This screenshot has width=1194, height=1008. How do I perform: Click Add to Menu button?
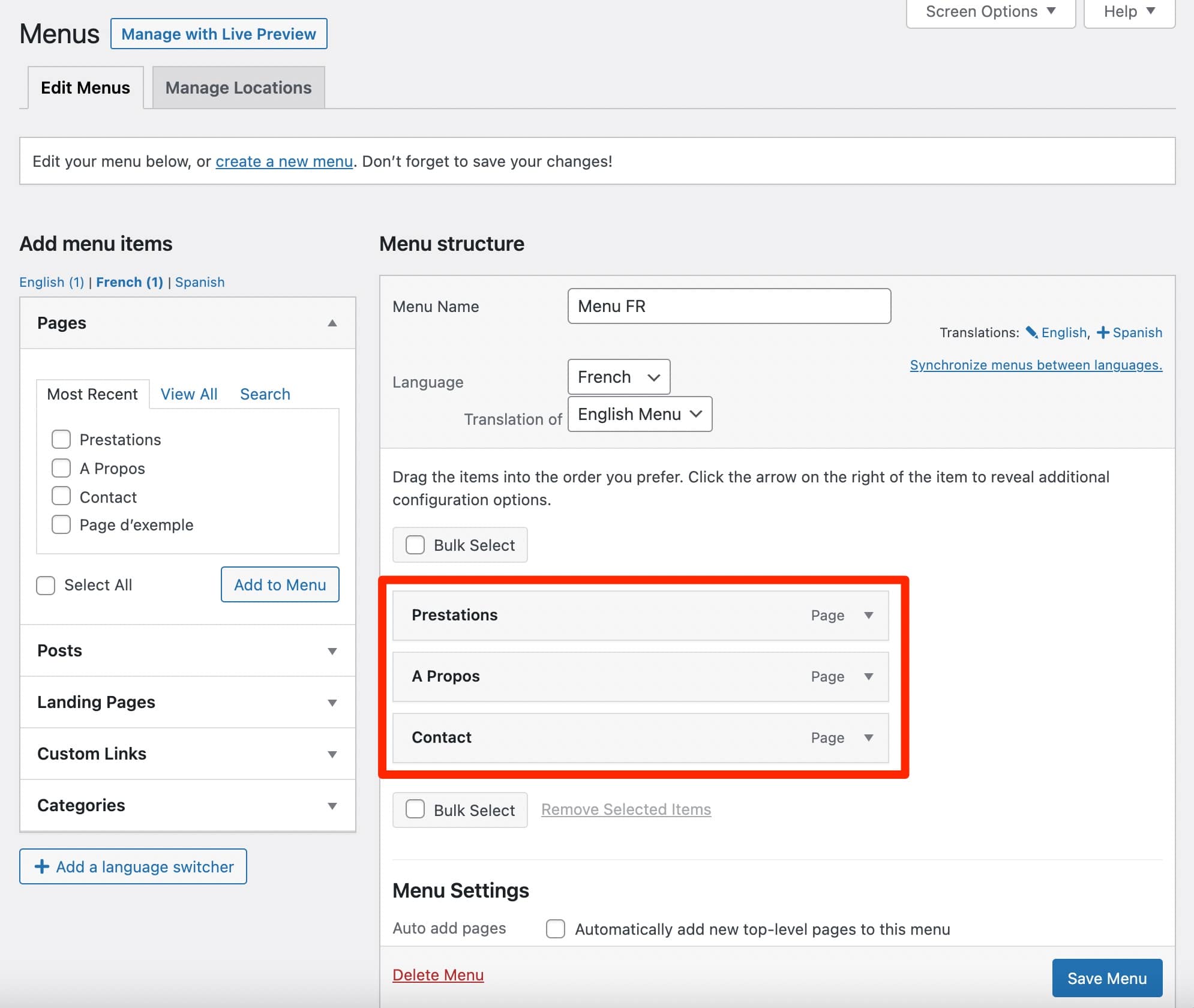point(280,584)
